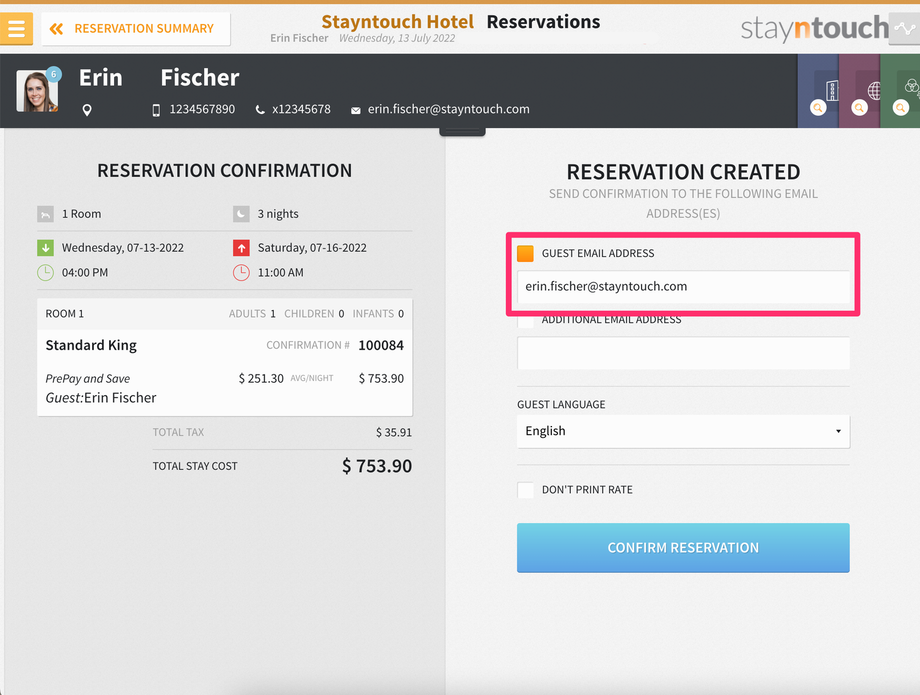Click header email erin.fischer@stayntouch.com
Screen dimensions: 920x695
tap(449, 109)
